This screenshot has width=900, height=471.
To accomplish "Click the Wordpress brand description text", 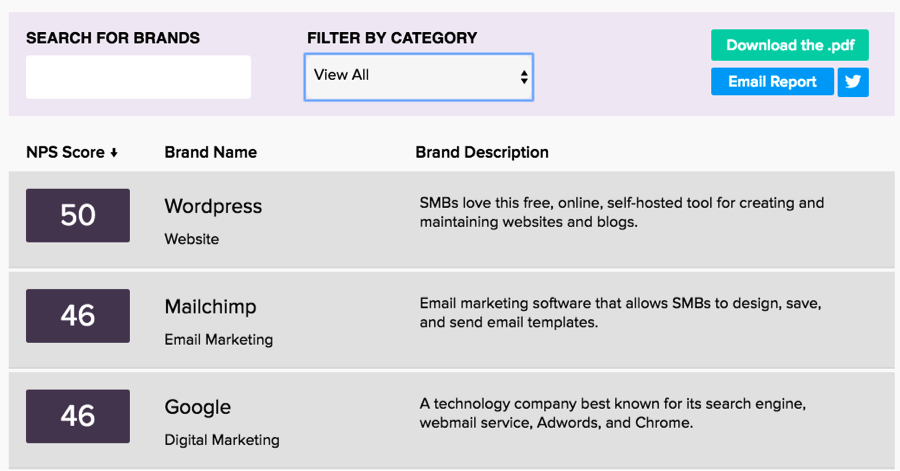I will click(621, 212).
